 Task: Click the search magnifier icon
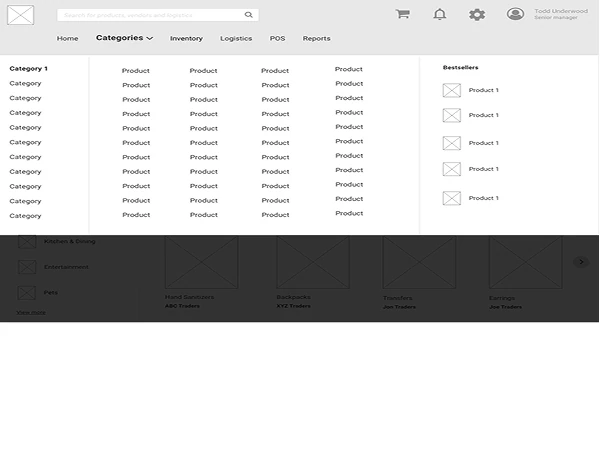coord(249,15)
